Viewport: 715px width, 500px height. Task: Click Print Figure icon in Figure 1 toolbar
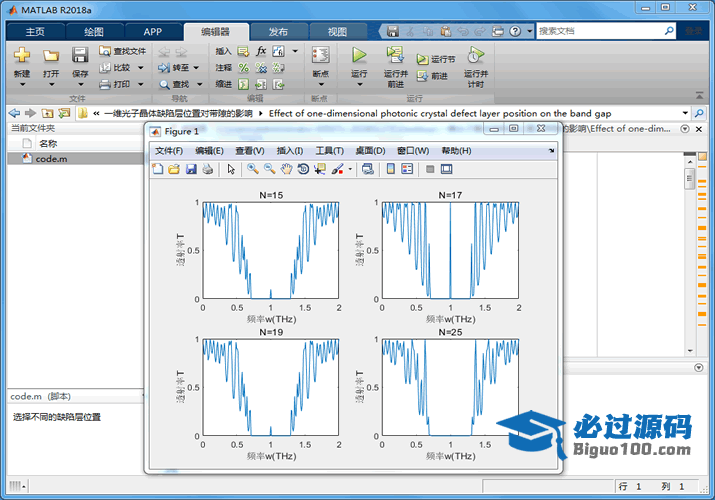[x=207, y=170]
